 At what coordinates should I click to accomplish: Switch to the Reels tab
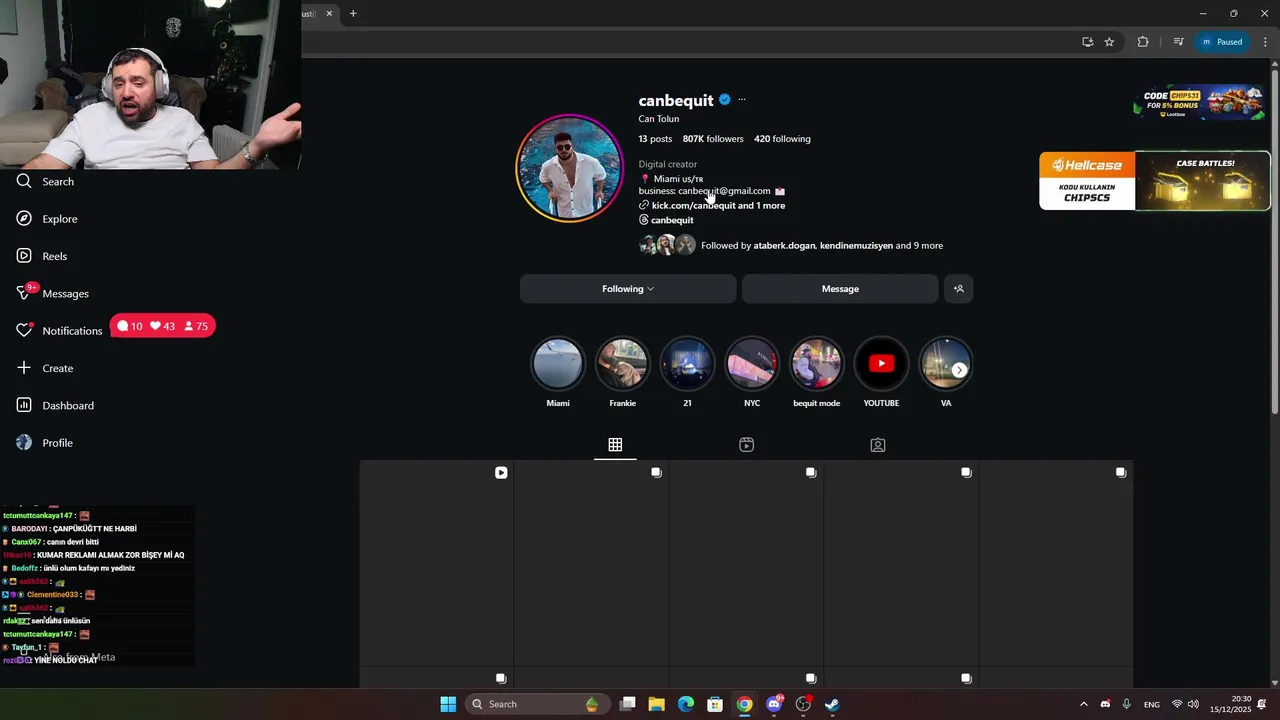tap(746, 445)
